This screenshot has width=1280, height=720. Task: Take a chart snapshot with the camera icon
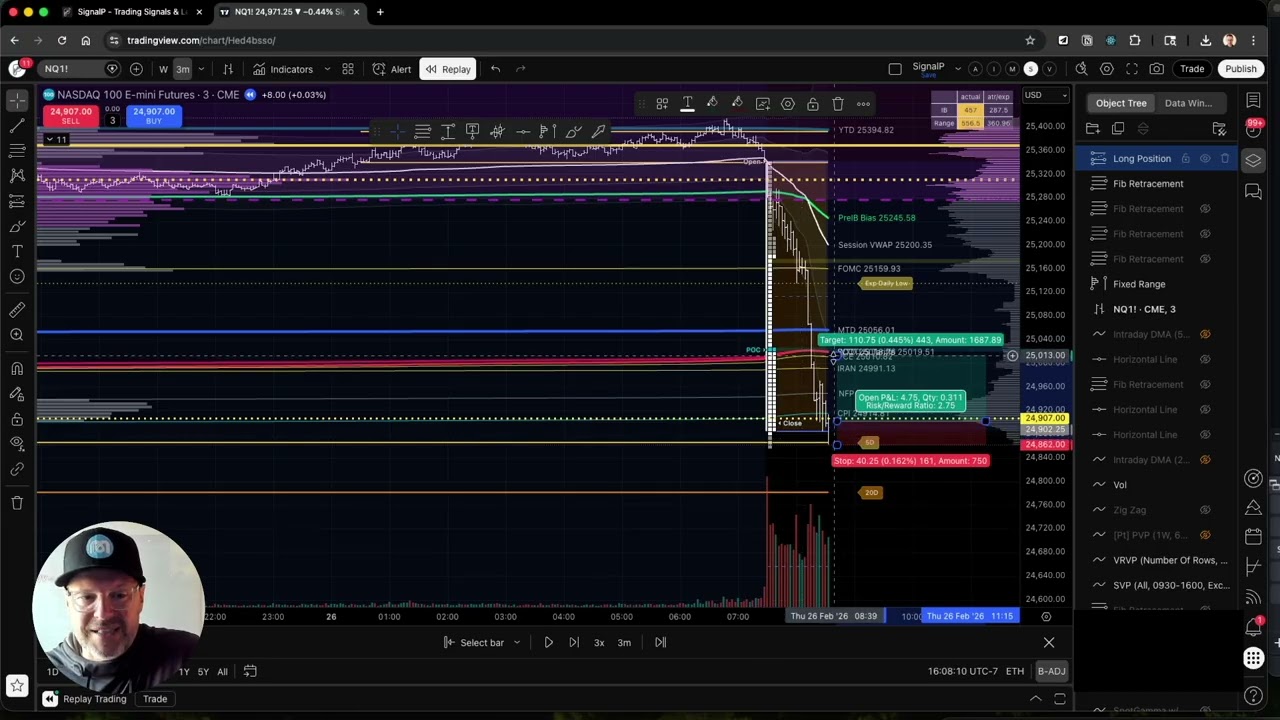[1157, 69]
